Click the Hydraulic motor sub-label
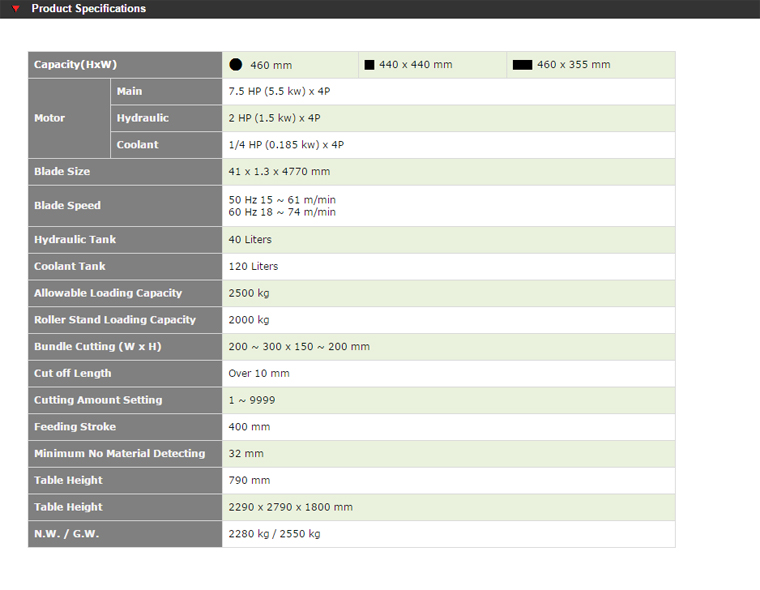Viewport: 760px width, 590px height. click(142, 118)
